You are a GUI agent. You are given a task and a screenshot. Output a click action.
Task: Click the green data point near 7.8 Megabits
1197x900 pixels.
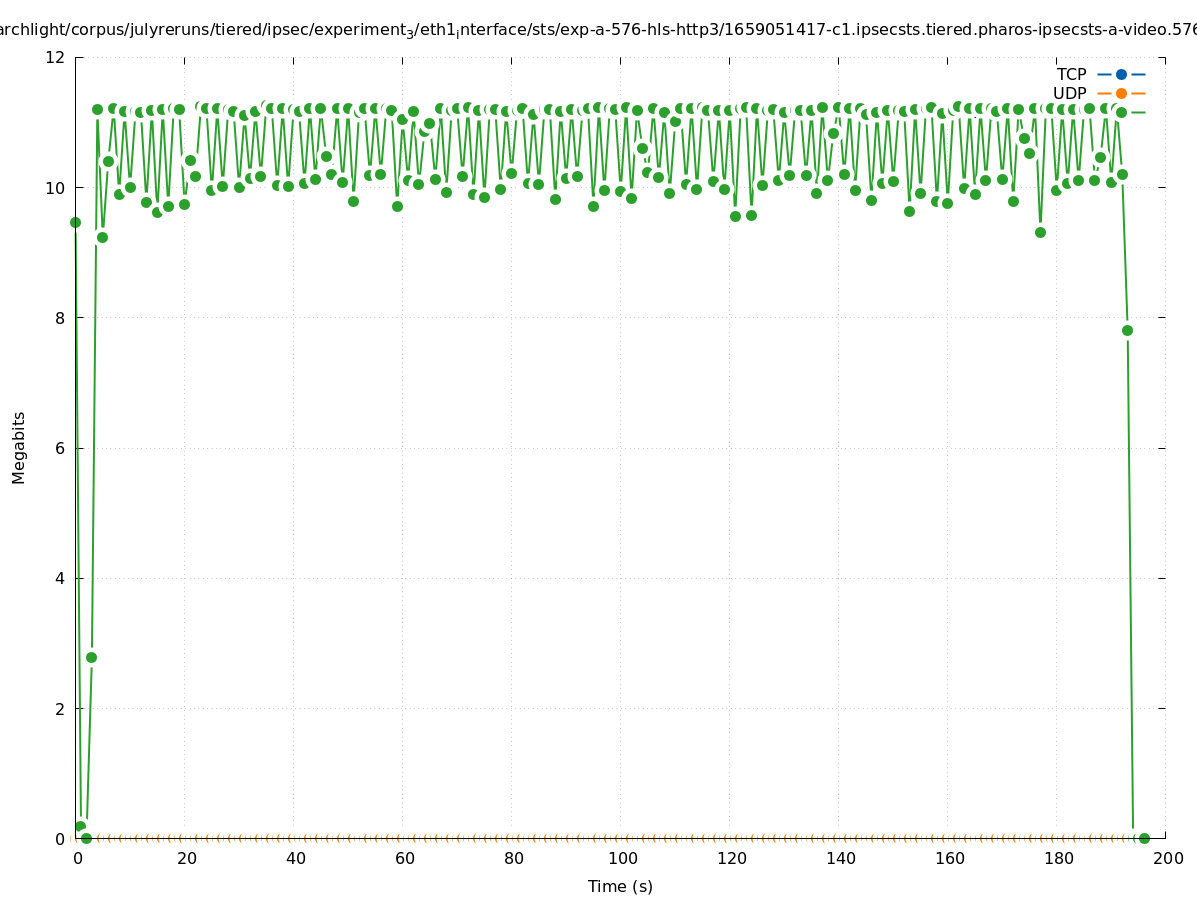[x=1127, y=330]
